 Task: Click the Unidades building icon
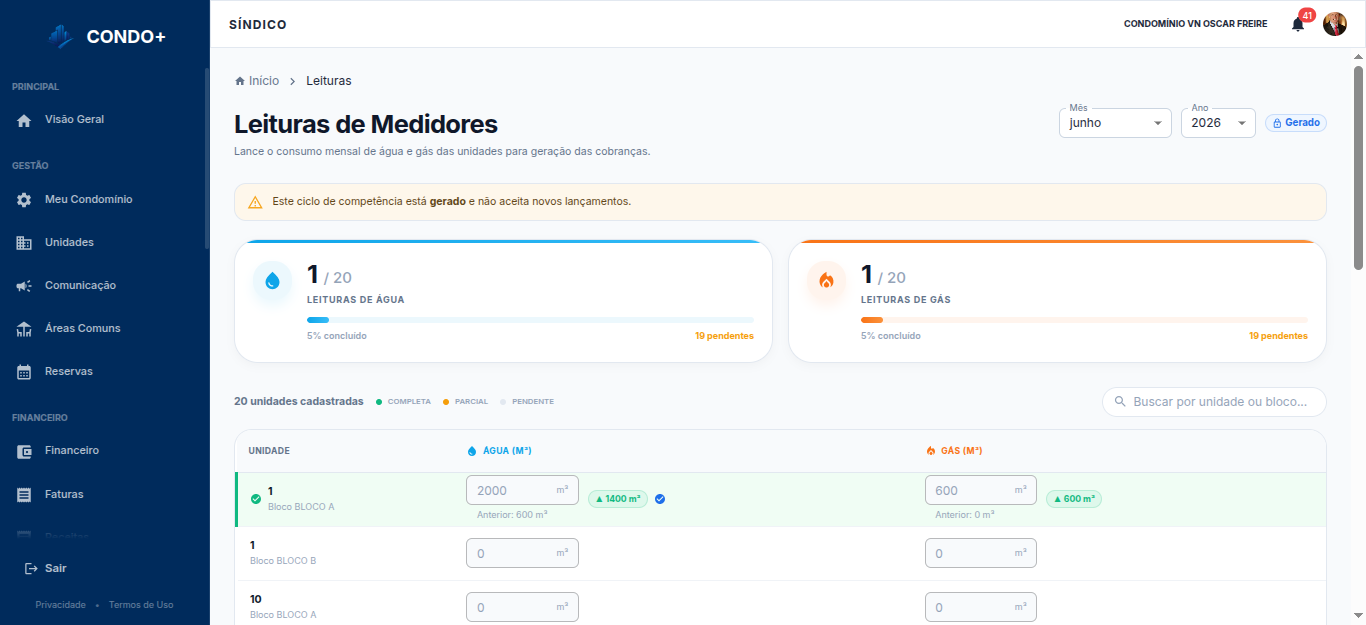(24, 243)
